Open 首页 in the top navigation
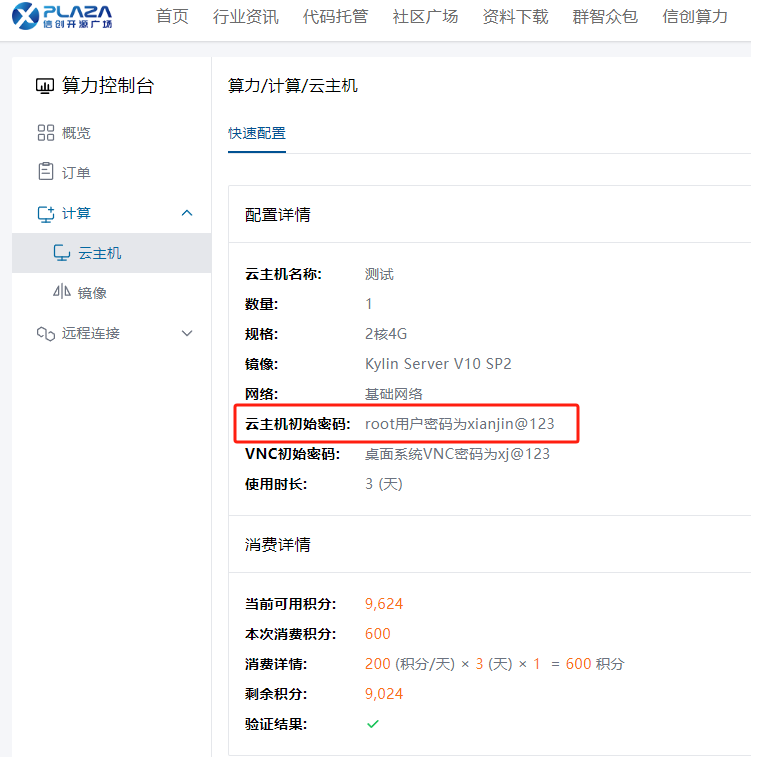This screenshot has height=761, width=760. point(172,17)
